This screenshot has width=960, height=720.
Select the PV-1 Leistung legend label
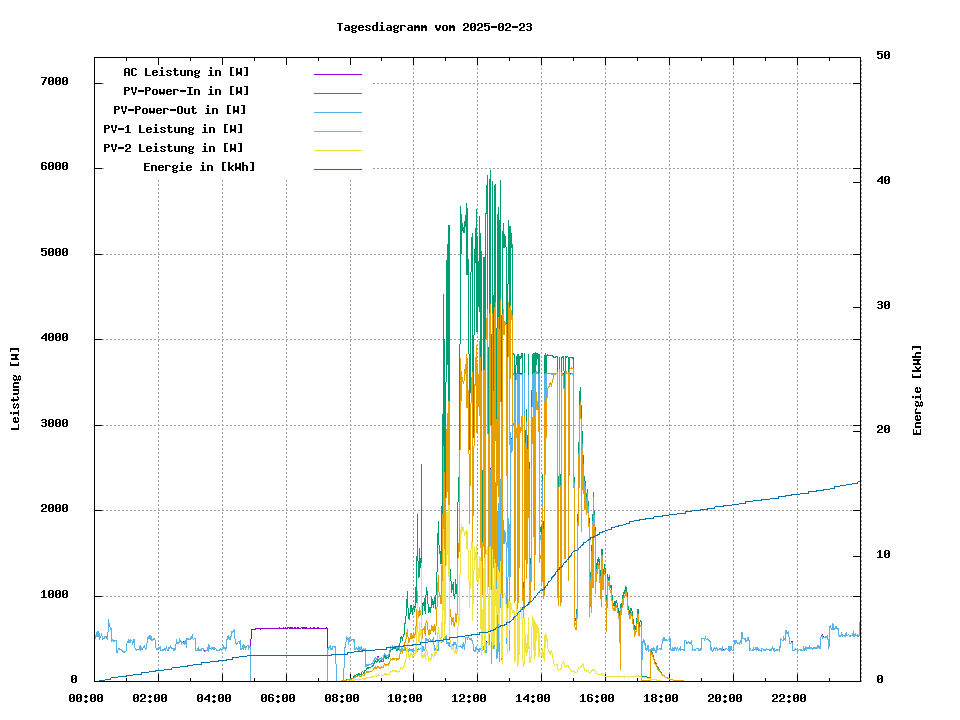pyautogui.click(x=173, y=129)
